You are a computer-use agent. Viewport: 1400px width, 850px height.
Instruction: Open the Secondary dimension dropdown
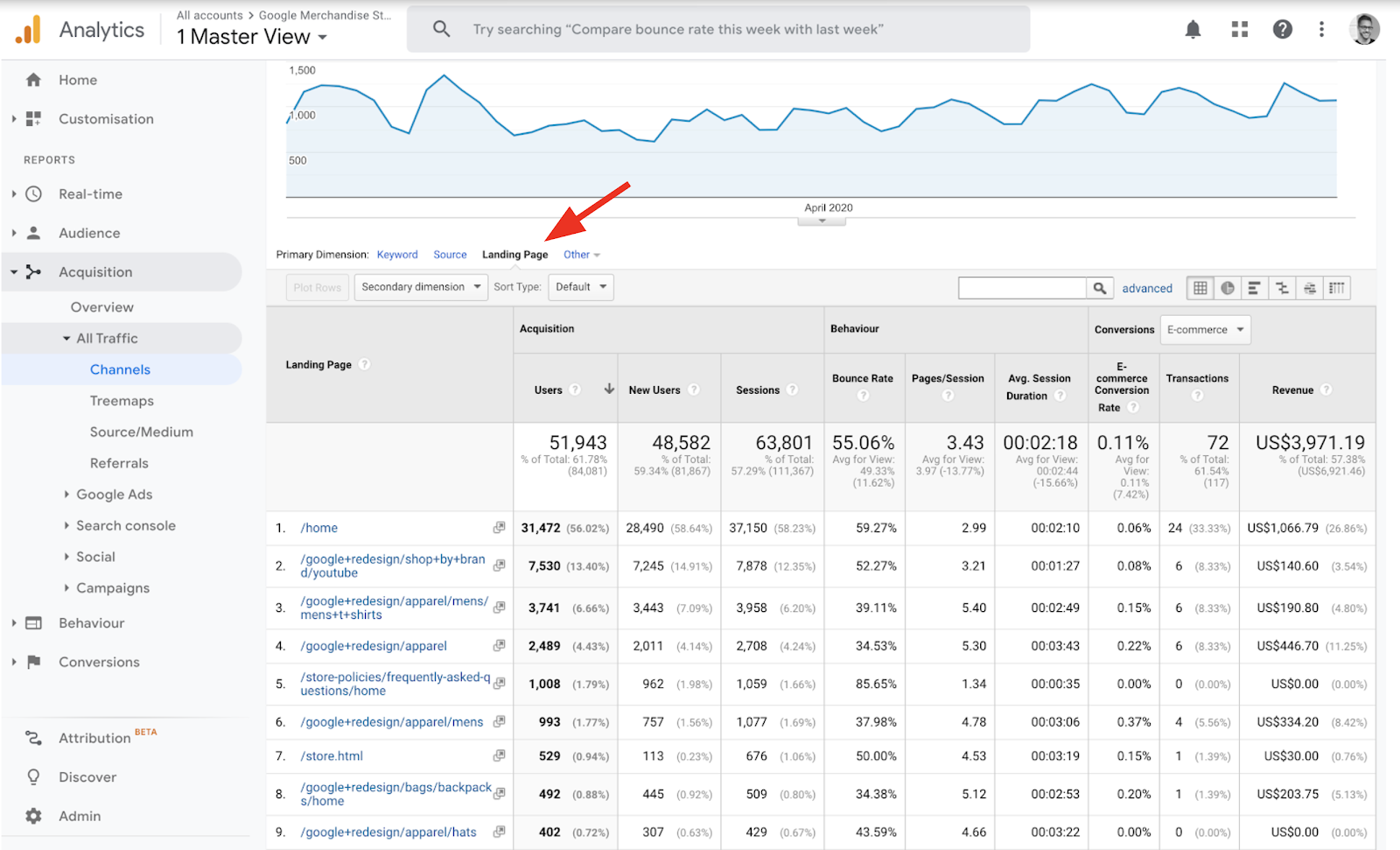421,287
